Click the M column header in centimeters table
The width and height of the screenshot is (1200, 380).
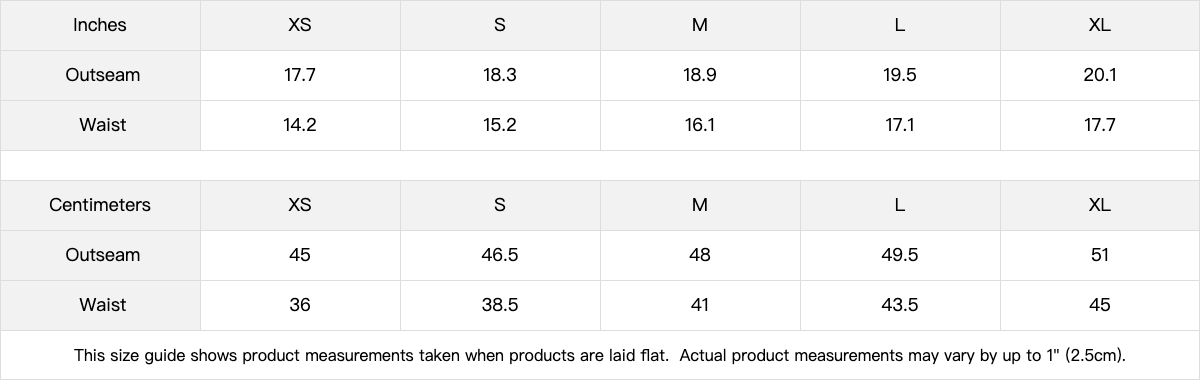coord(700,205)
